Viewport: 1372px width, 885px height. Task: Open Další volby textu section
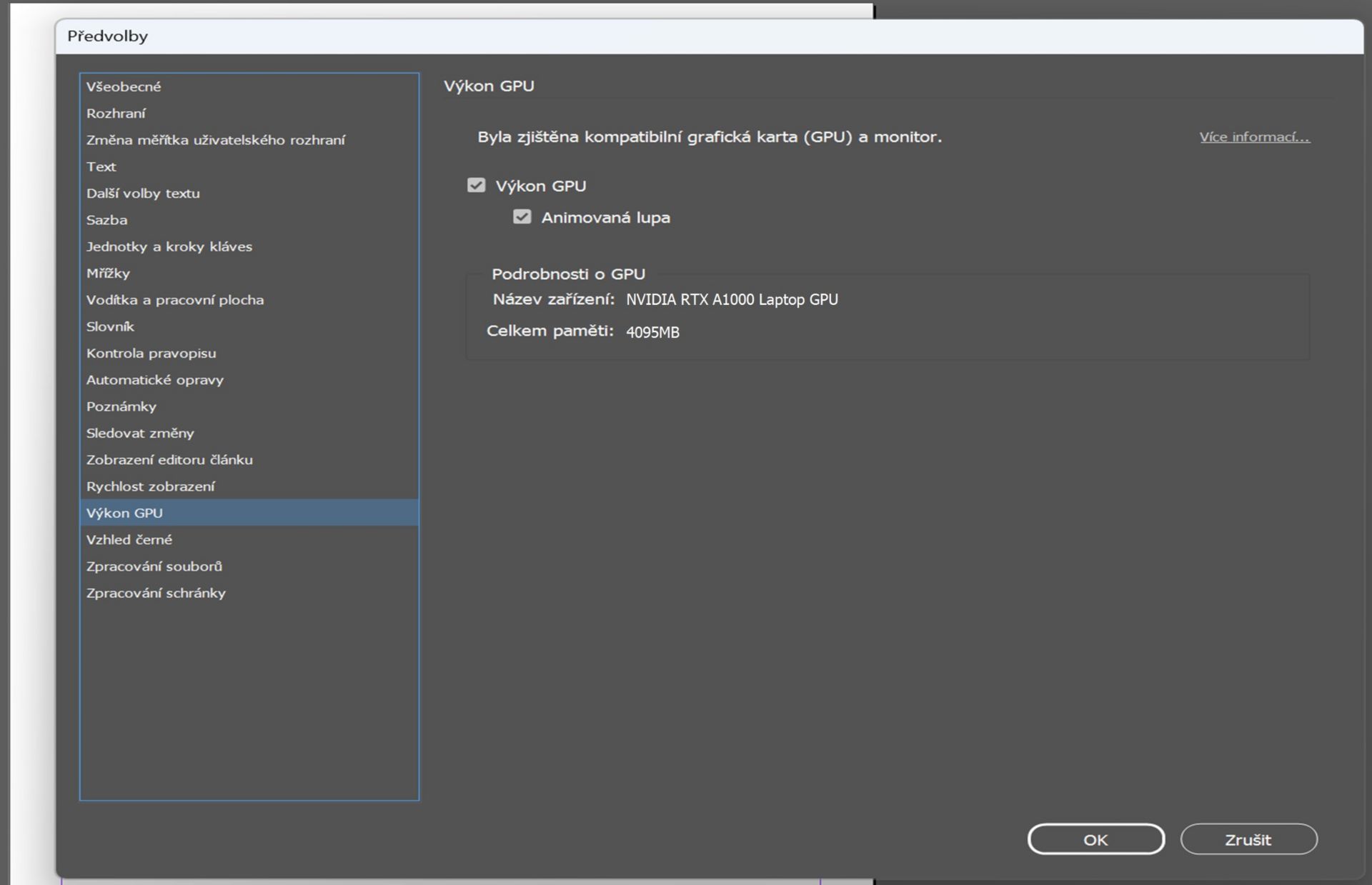(143, 194)
